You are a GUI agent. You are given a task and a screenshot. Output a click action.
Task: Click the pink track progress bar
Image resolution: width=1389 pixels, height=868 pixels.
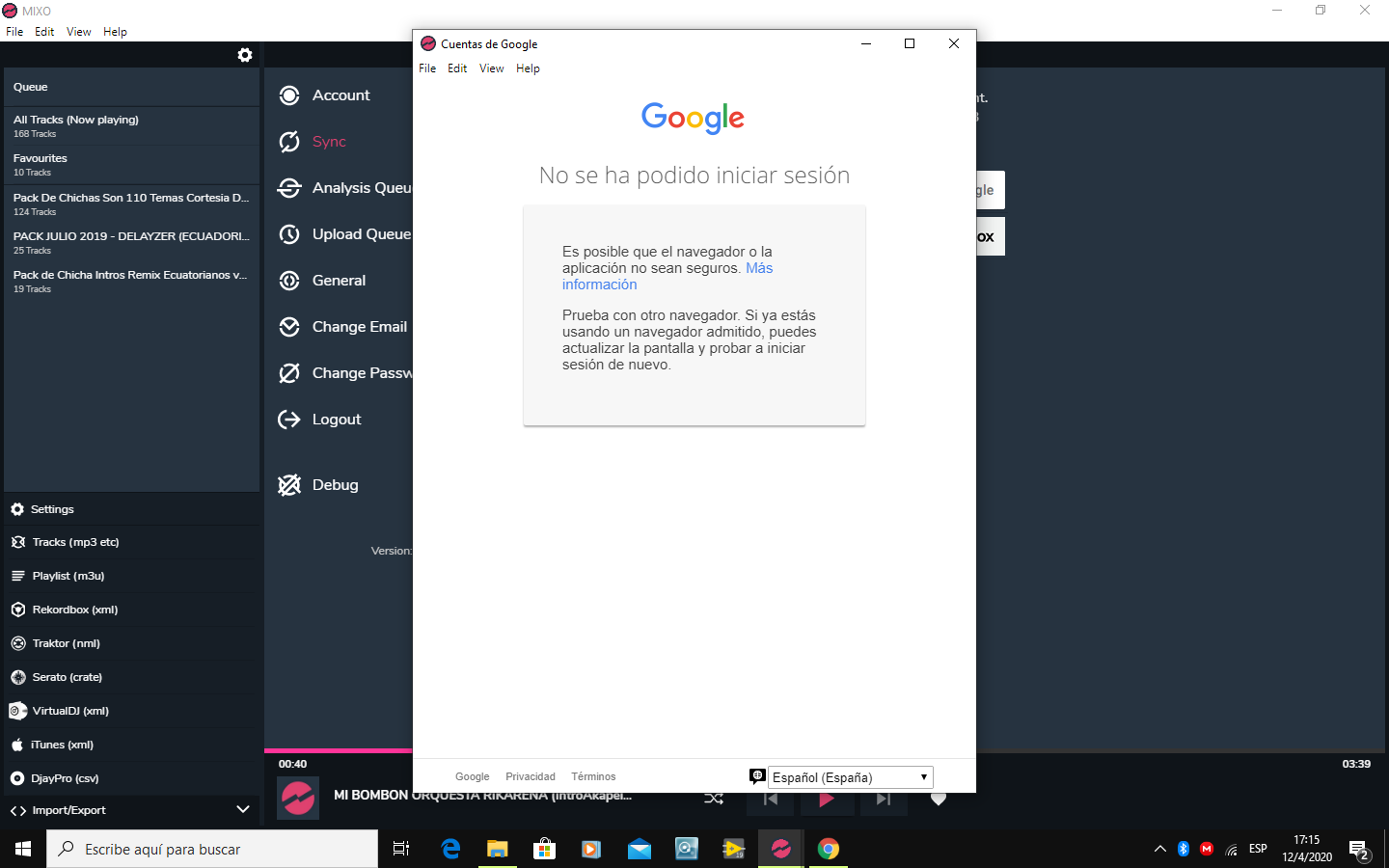(x=337, y=750)
